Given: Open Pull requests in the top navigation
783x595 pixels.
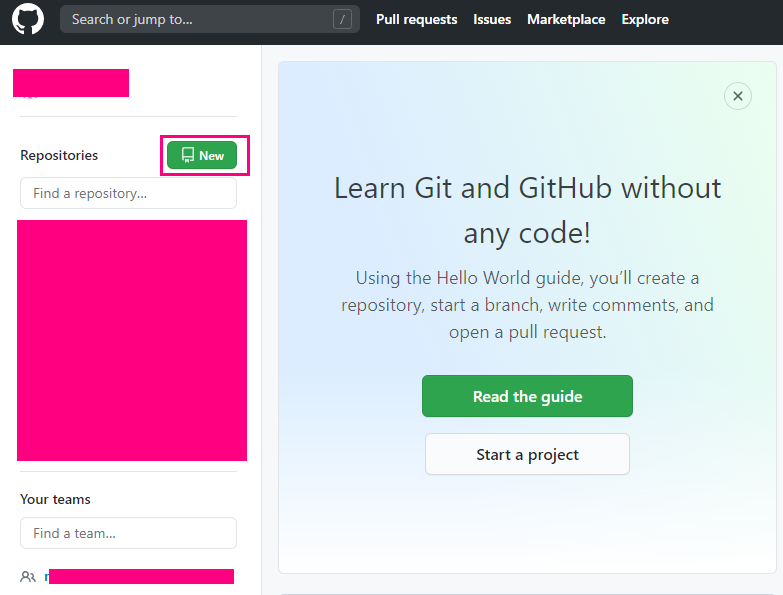Looking at the screenshot, I should tap(416, 19).
